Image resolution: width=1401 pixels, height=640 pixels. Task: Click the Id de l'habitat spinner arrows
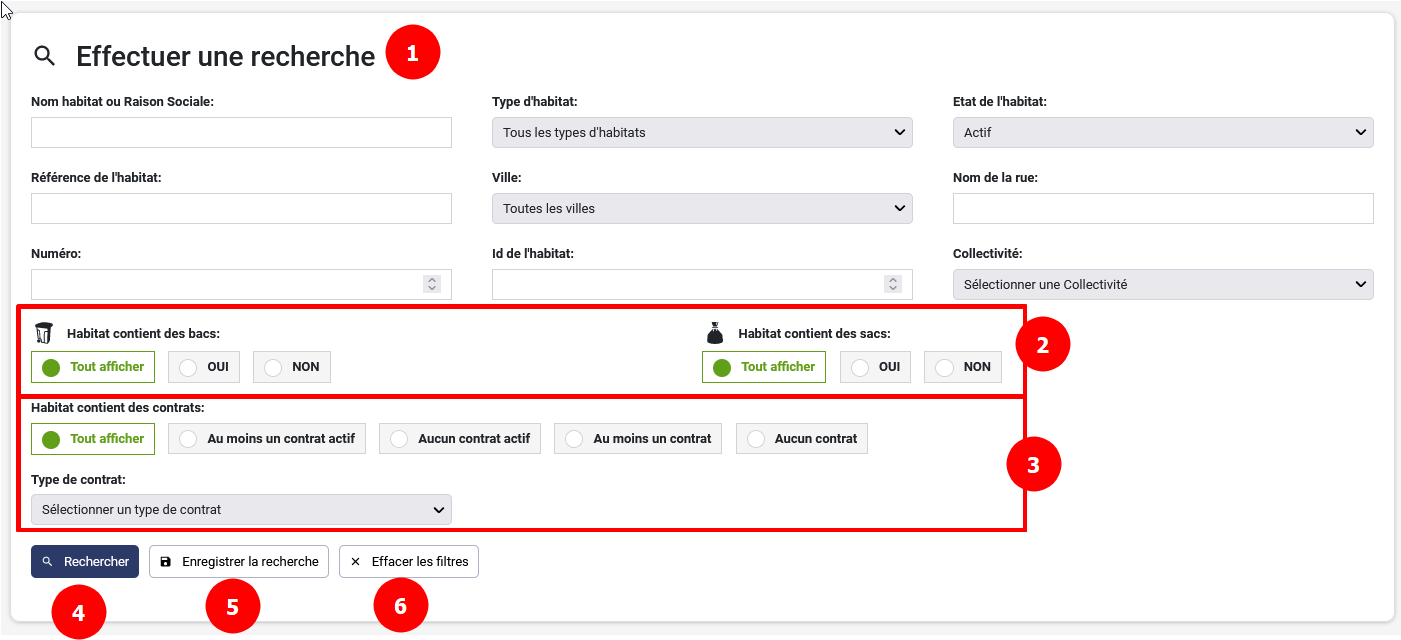893,284
